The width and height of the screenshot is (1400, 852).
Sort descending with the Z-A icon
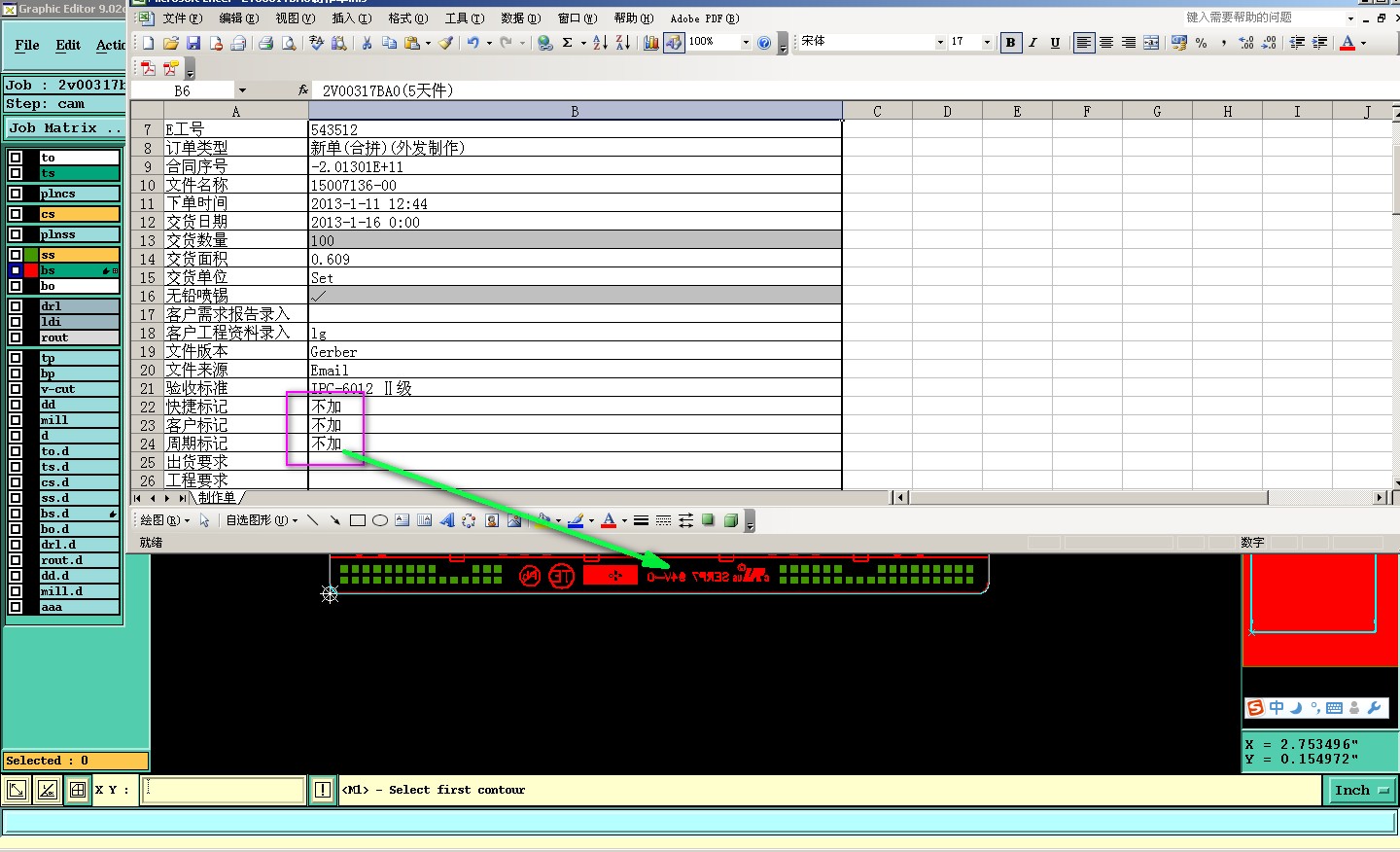pos(622,43)
